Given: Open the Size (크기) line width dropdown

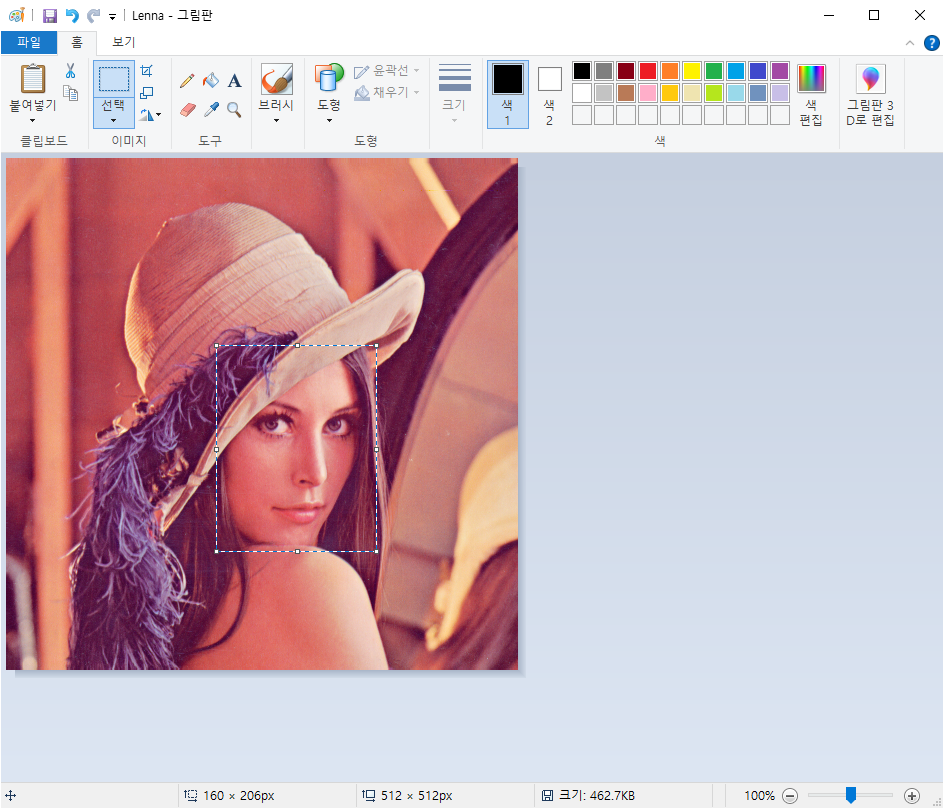Looking at the screenshot, I should 455,95.
